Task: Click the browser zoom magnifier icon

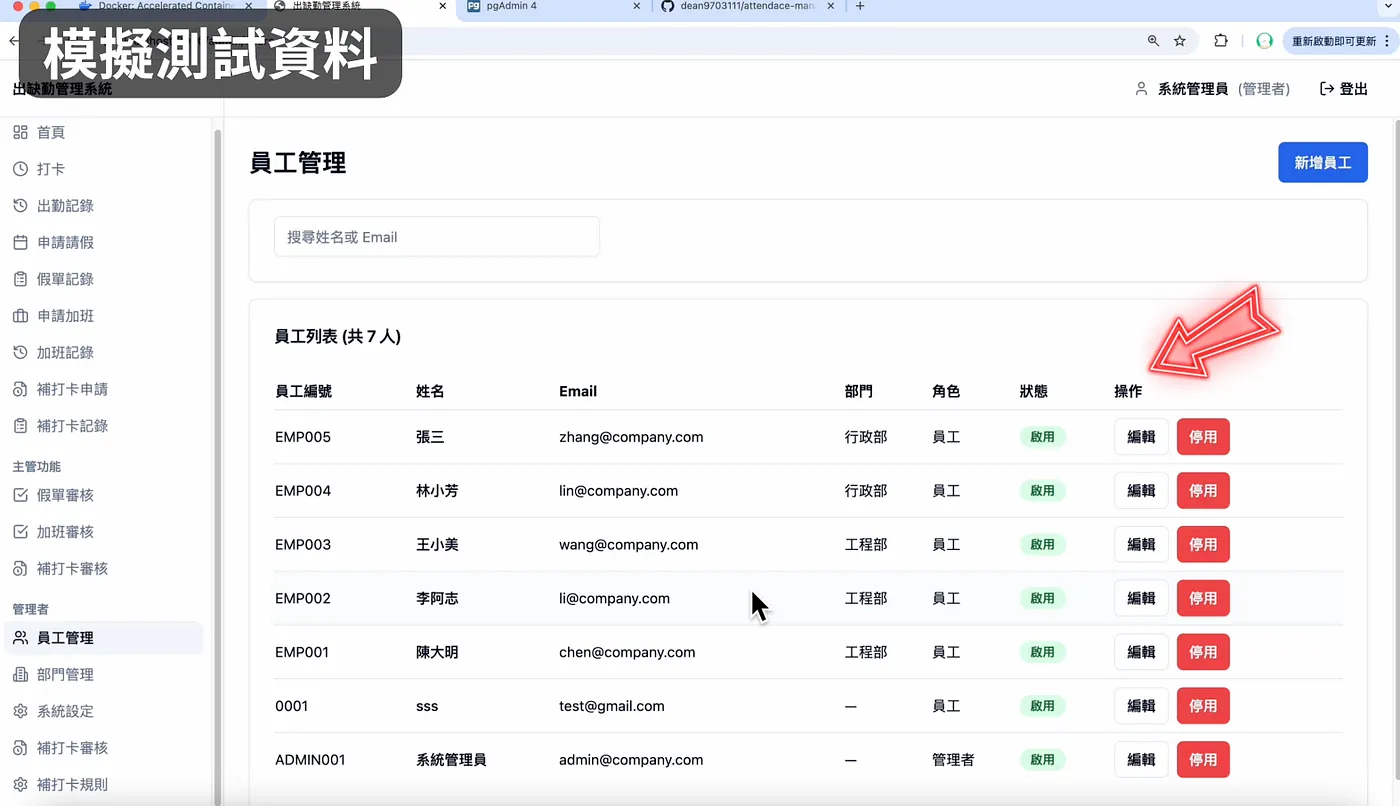Action: pyautogui.click(x=1153, y=41)
